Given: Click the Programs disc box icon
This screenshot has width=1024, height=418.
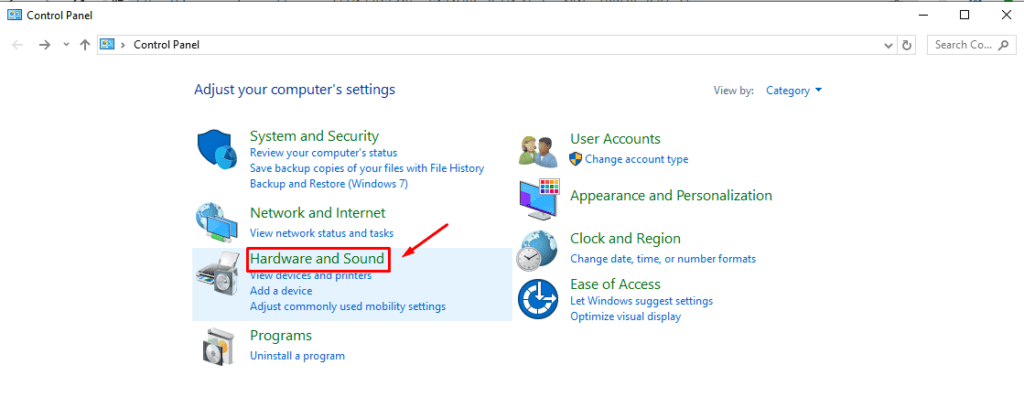Looking at the screenshot, I should (x=217, y=345).
